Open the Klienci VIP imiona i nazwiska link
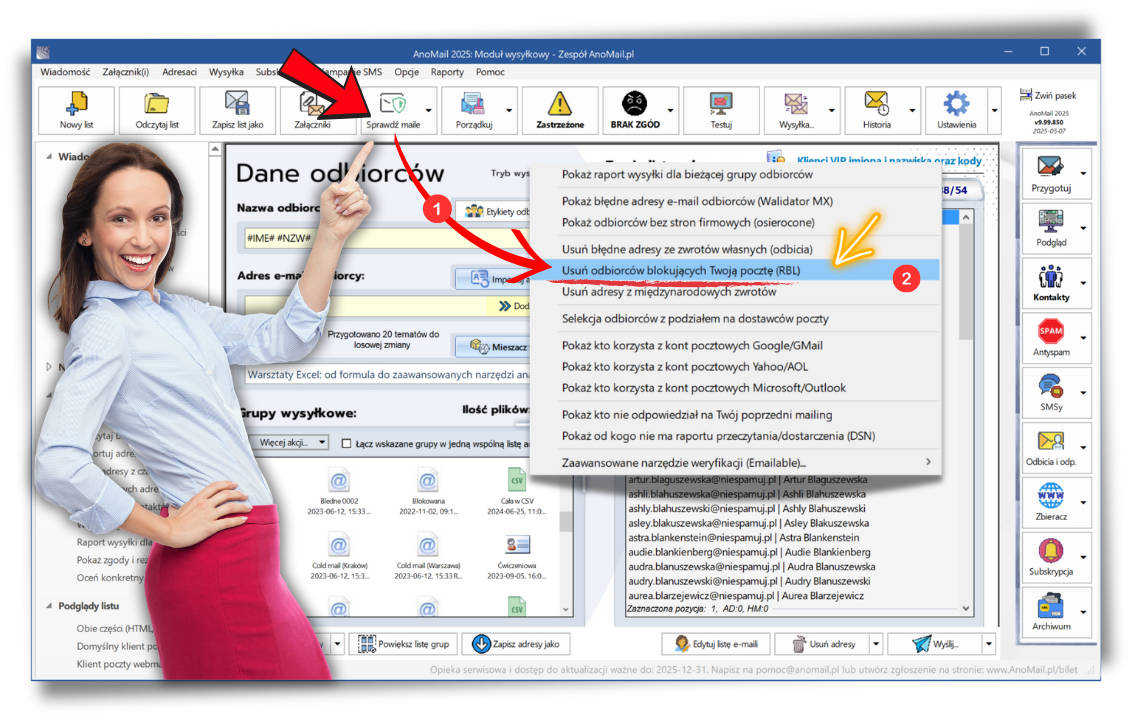The height and width of the screenshot is (714, 1130). point(889,161)
